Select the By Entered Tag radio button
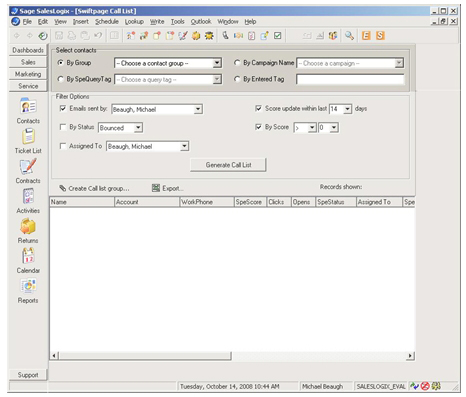The width and height of the screenshot is (466, 397). pyautogui.click(x=237, y=79)
